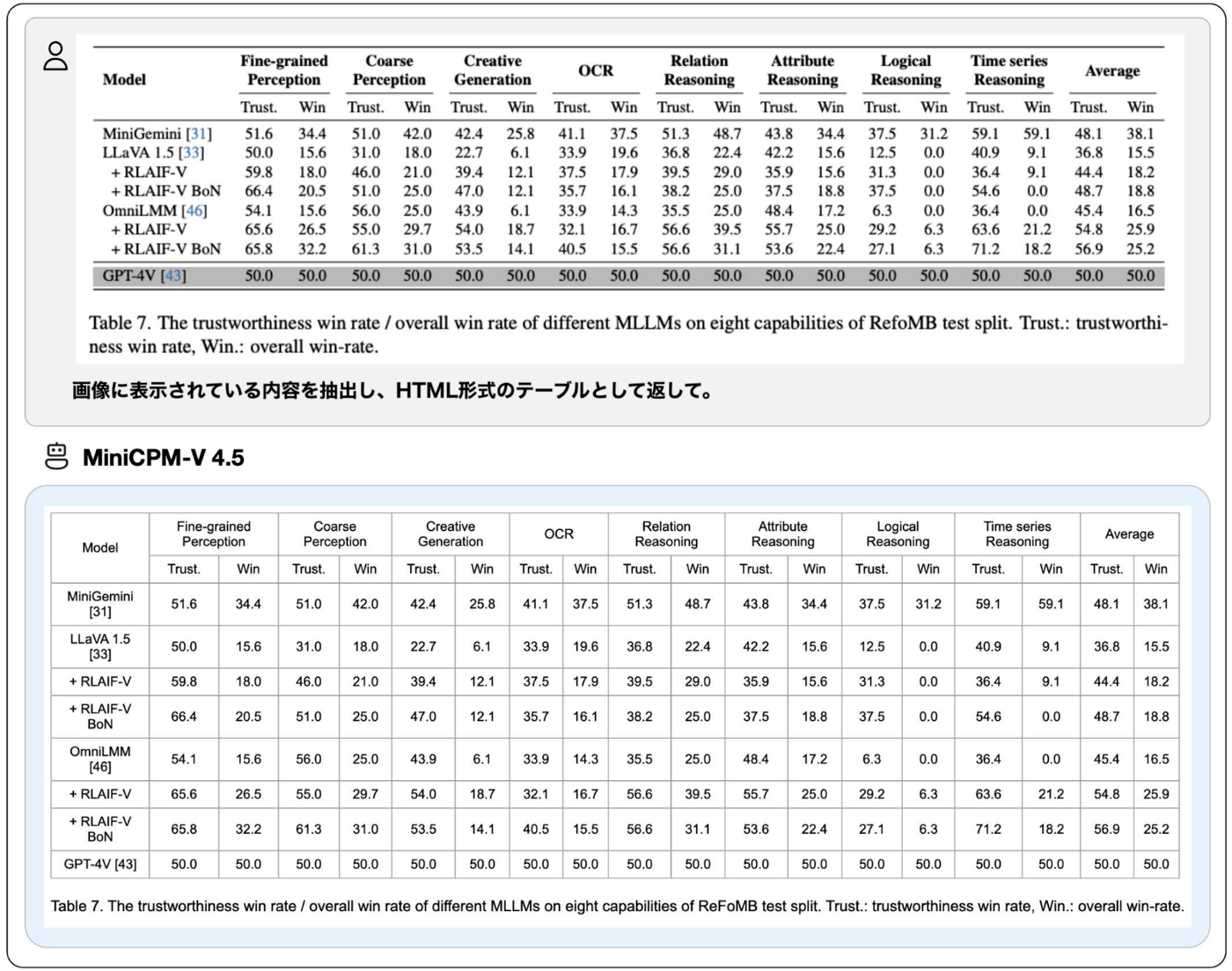This screenshot has height=971, width=1232.
Task: Click the 56.9 cell in the response table
Action: pos(1107,829)
